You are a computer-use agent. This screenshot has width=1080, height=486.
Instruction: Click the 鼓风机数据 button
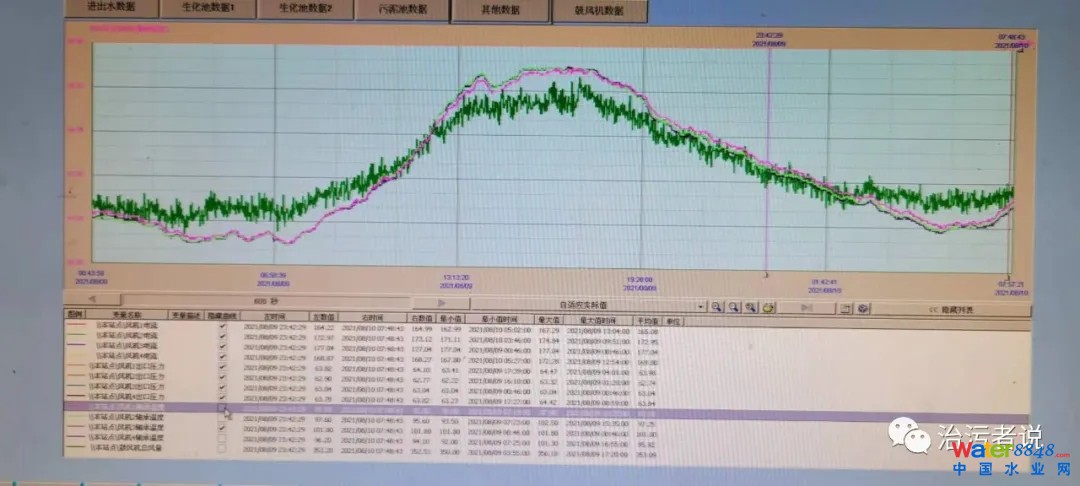click(600, 11)
